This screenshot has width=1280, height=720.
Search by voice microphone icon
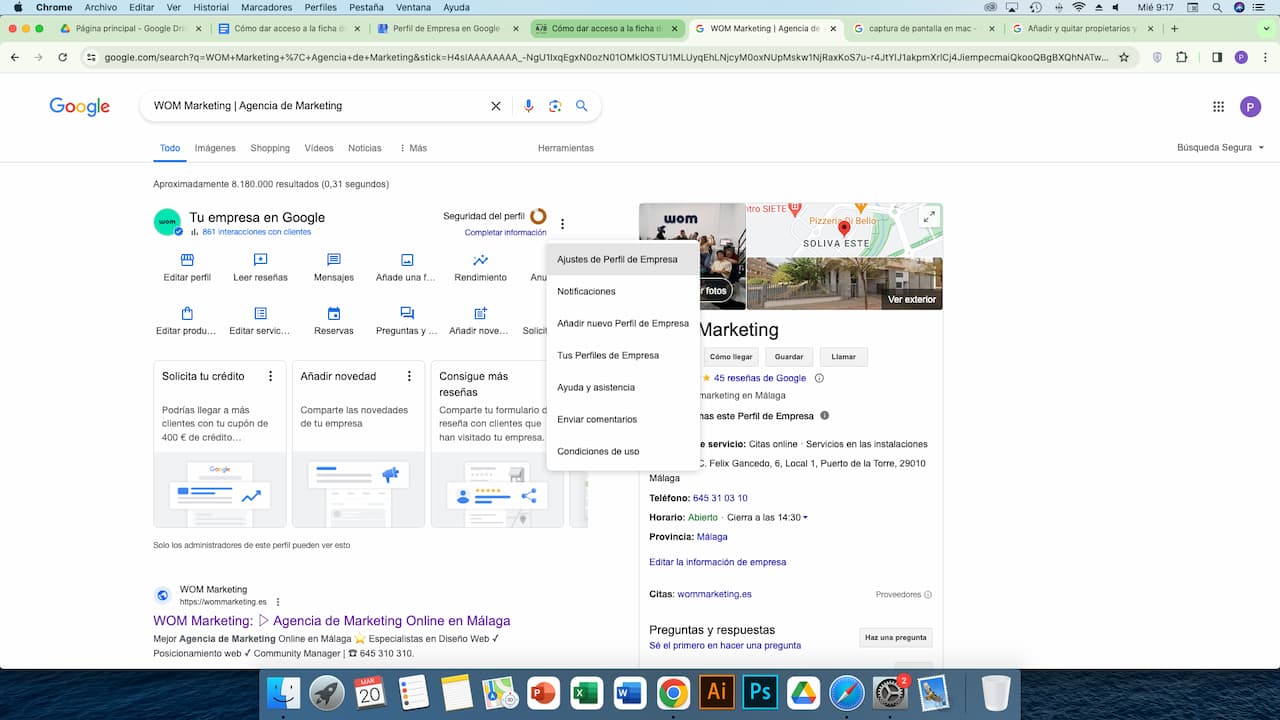click(x=528, y=106)
